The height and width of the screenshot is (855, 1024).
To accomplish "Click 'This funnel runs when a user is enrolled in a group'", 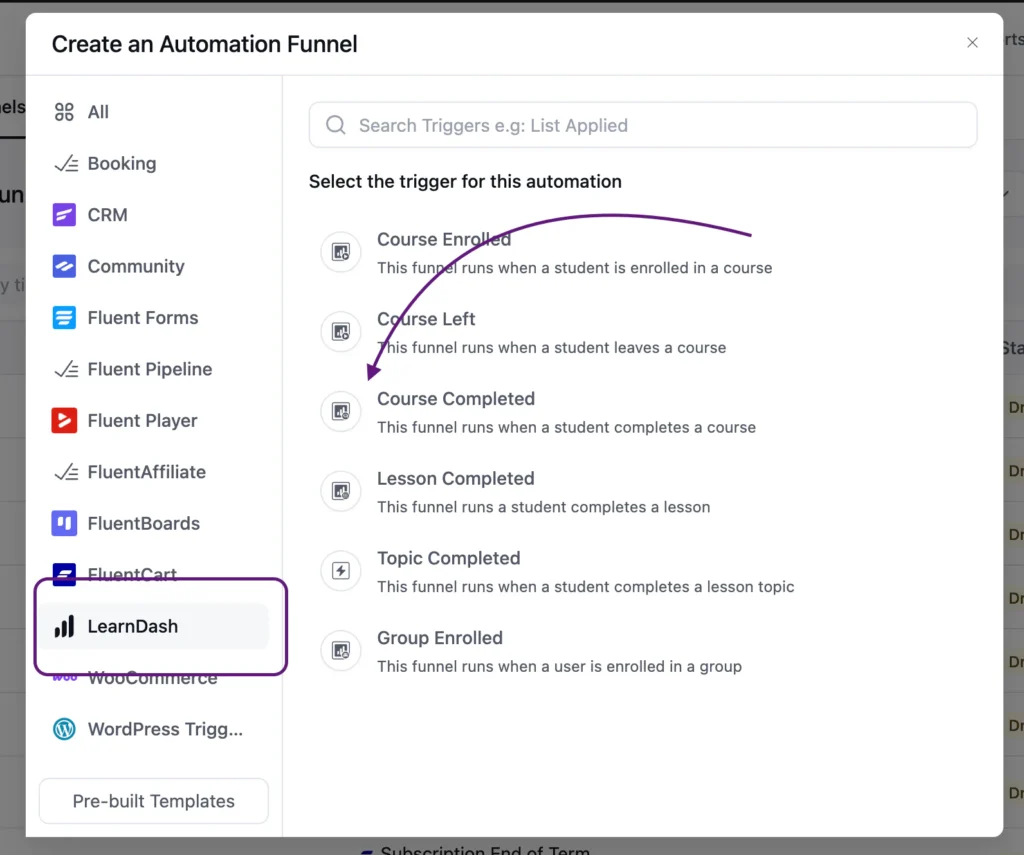I will pos(560,666).
